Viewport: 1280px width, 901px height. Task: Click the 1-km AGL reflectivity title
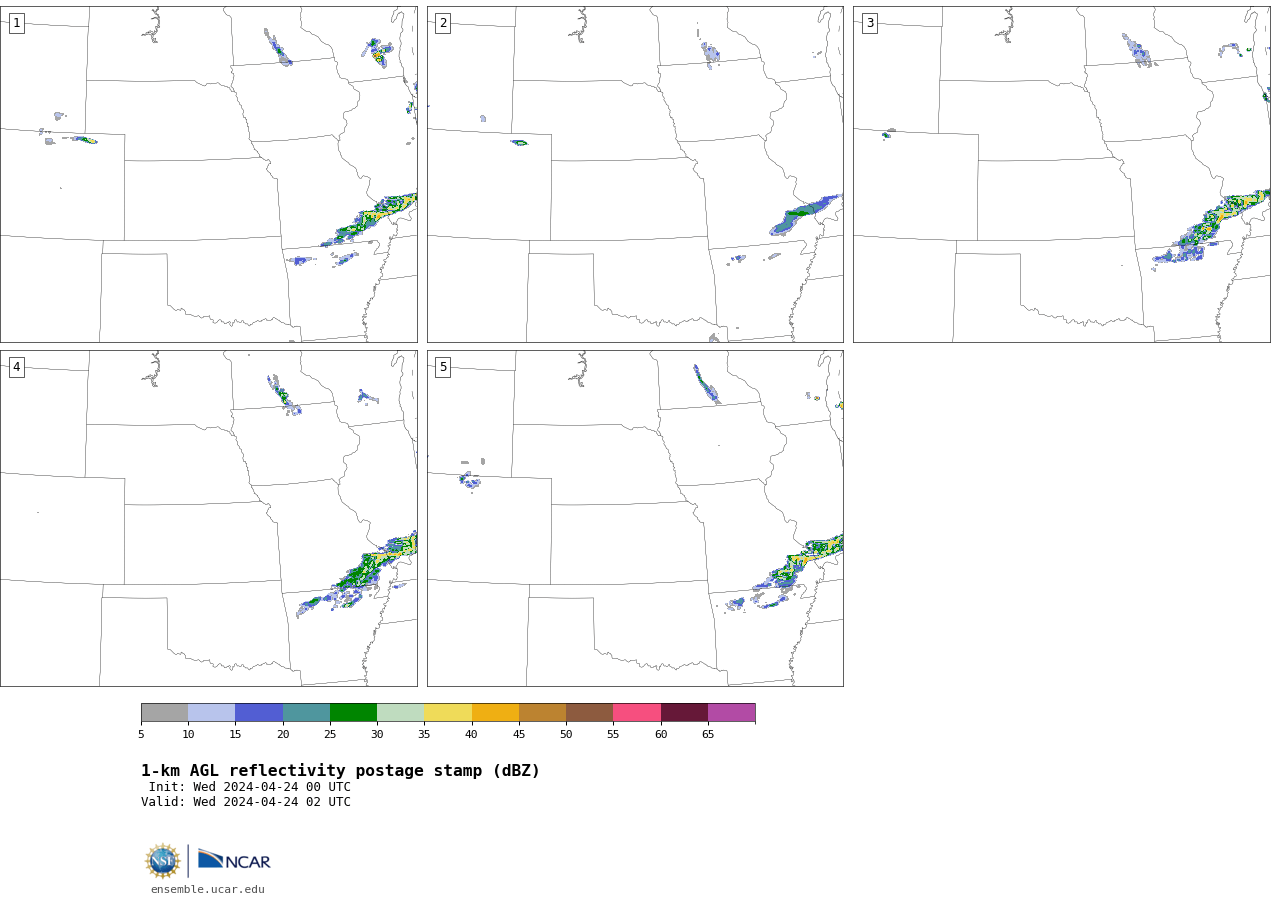pyautogui.click(x=340, y=771)
